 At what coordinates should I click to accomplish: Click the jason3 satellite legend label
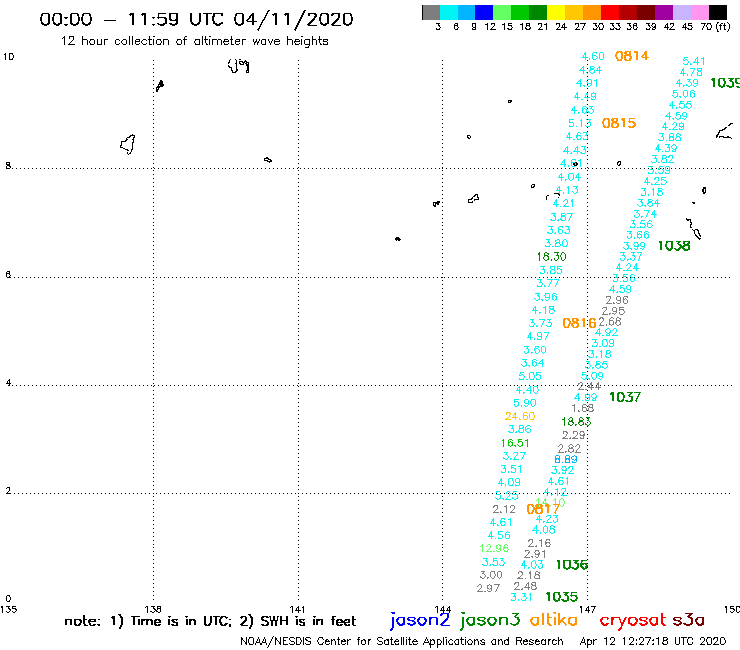(490, 620)
